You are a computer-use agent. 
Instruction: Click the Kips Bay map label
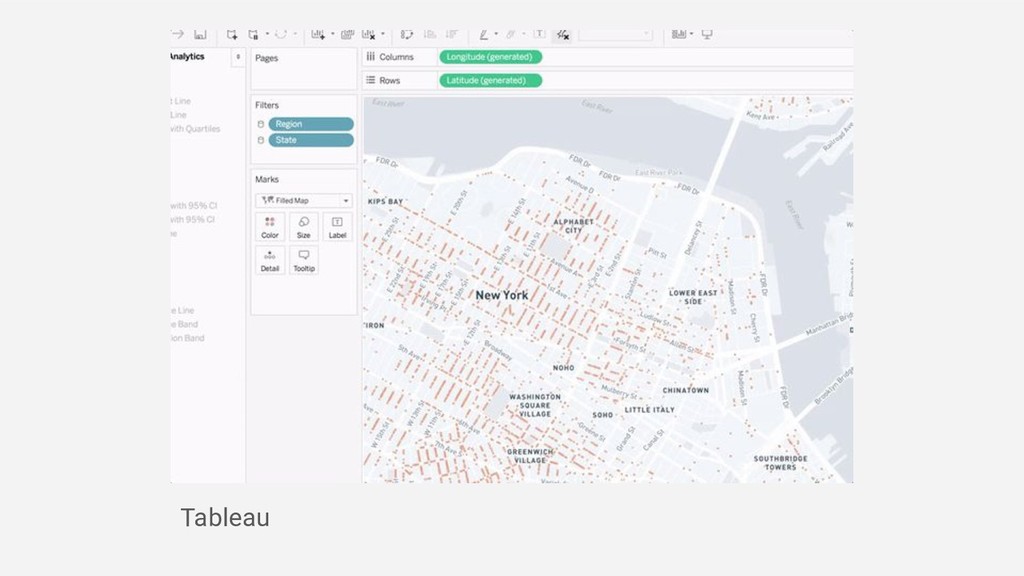coord(385,202)
